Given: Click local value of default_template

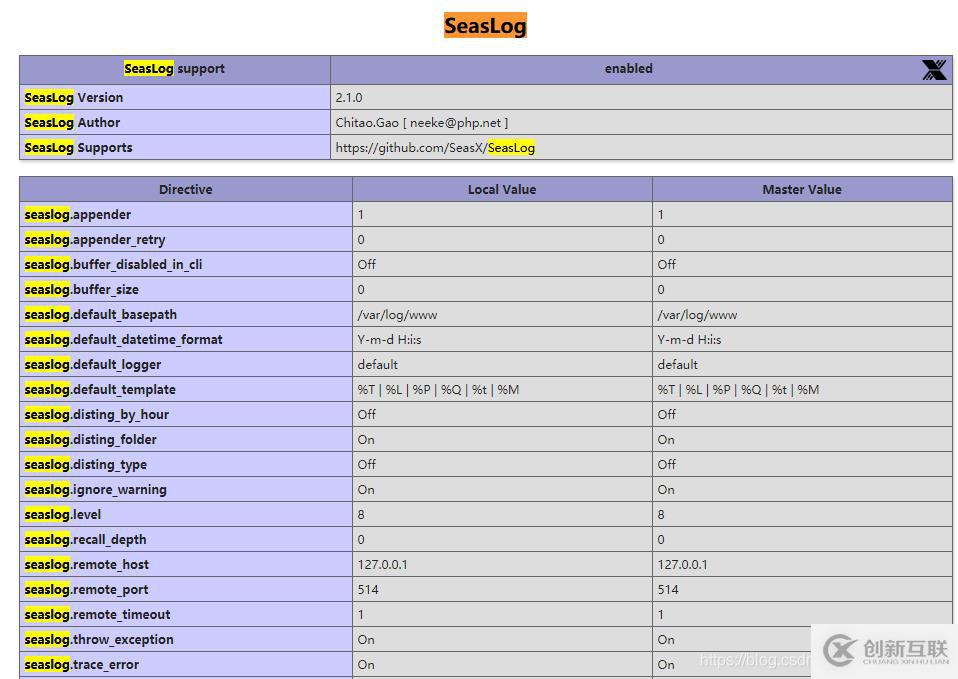Looking at the screenshot, I should 438,390.
